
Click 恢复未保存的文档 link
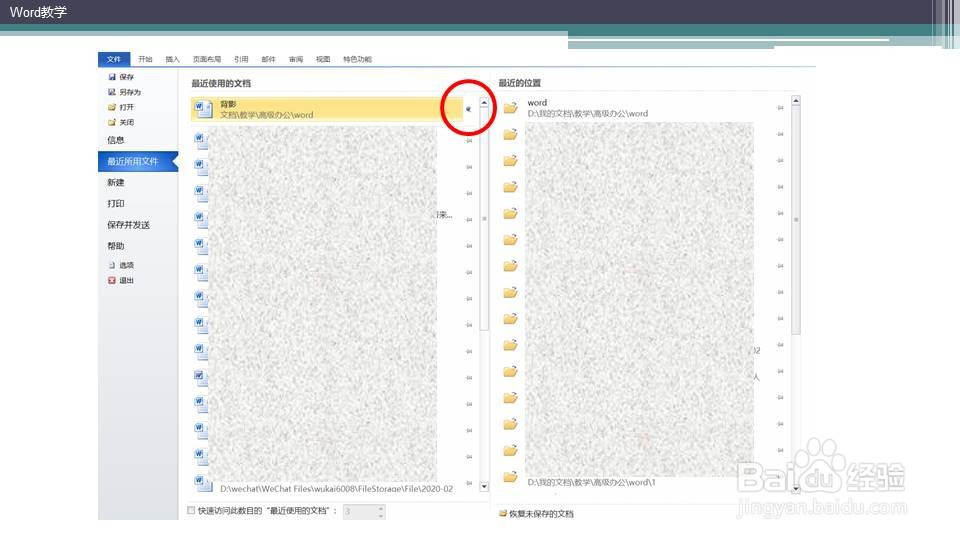coord(541,514)
